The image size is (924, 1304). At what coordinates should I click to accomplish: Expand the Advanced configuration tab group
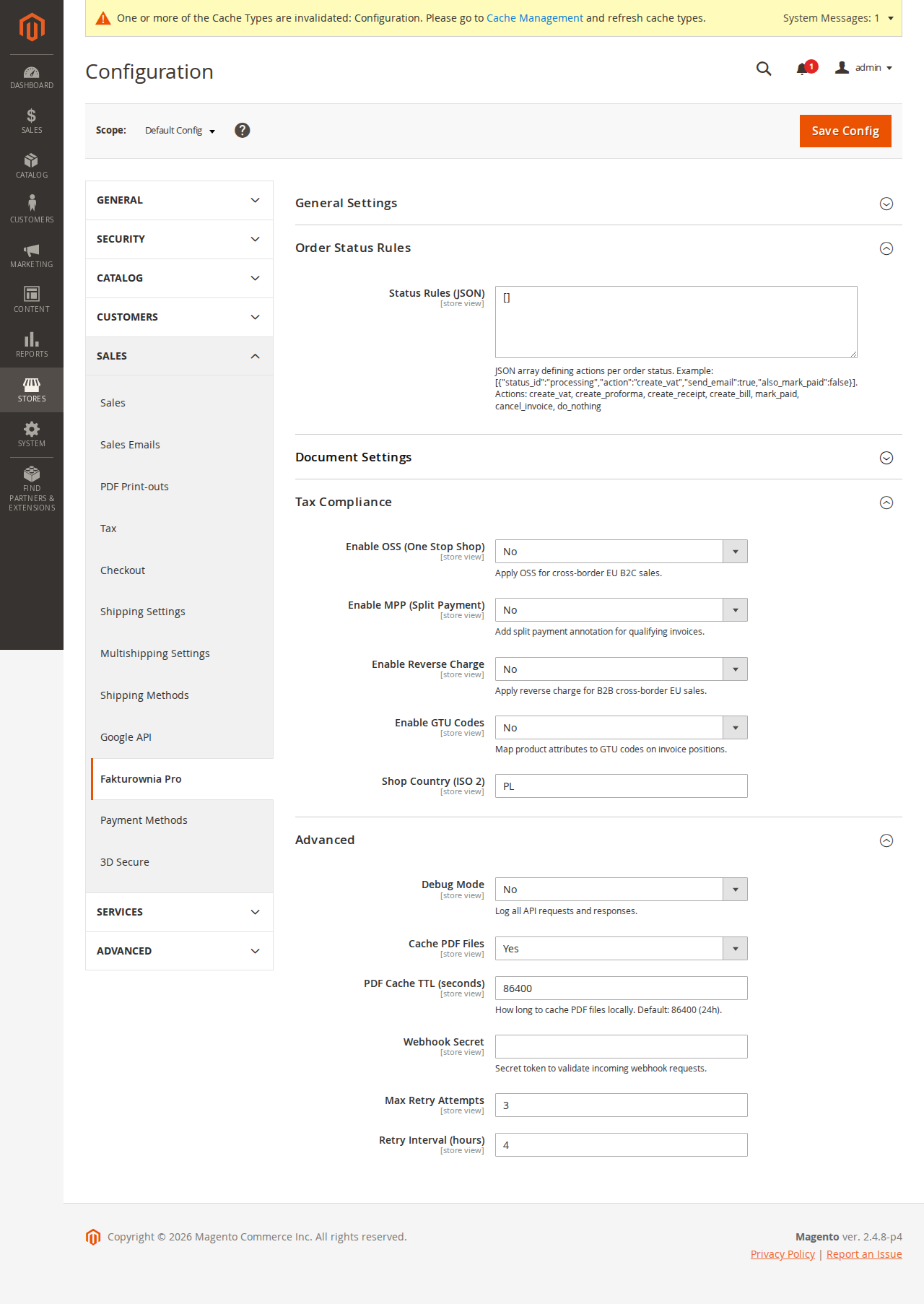point(179,951)
